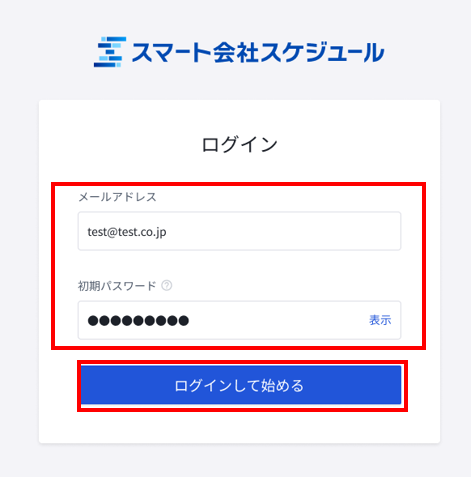Click blank card area below login button
Viewport: 471px width, 477px height.
coord(239,427)
